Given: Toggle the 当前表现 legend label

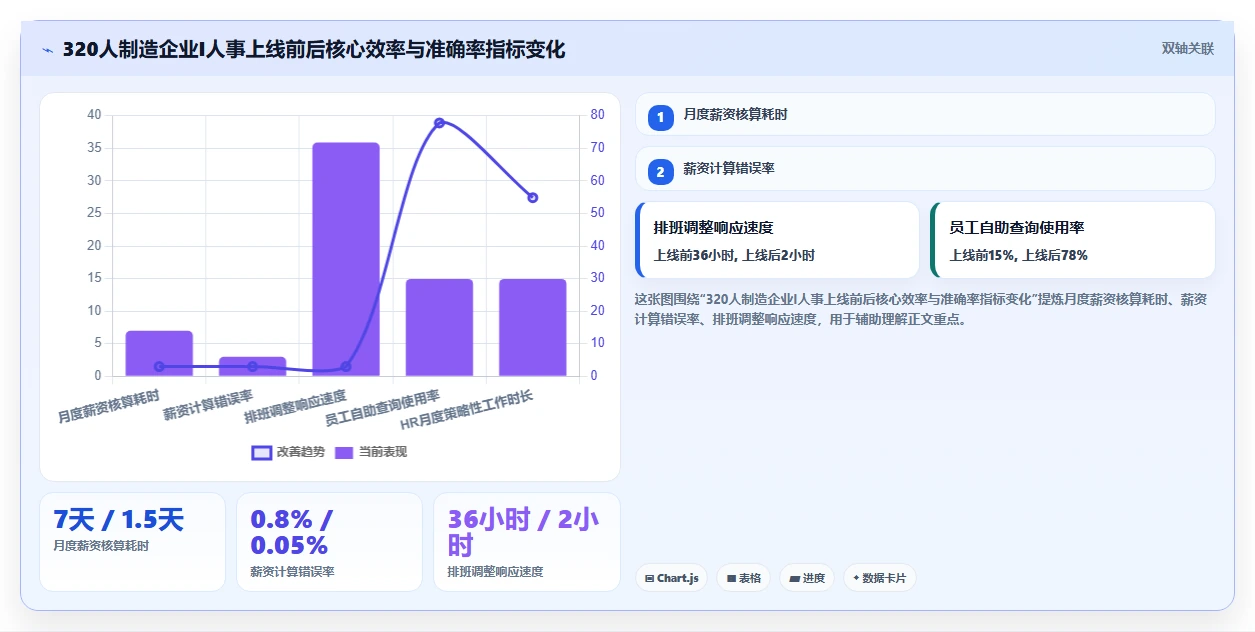Looking at the screenshot, I should 383,452.
